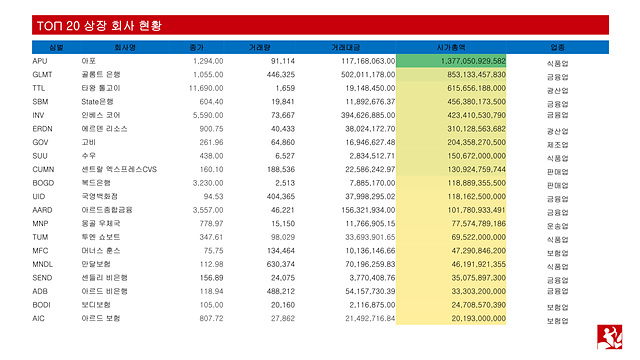Screen dimensions: 640x360
Task: Select the MNDL volume cell 630,374
Action: [x=281, y=264]
